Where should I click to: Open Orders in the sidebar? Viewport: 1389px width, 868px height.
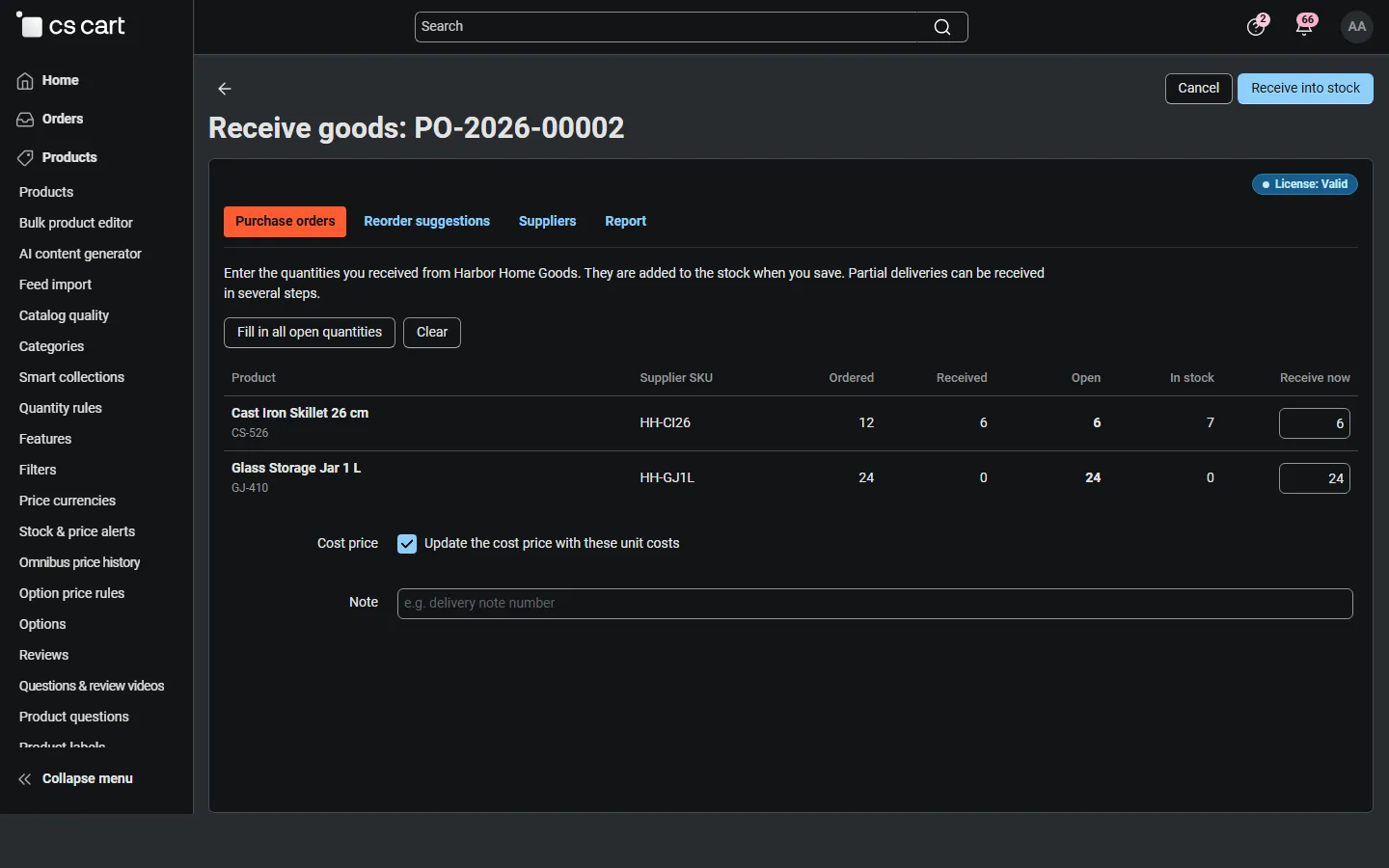(x=50, y=119)
